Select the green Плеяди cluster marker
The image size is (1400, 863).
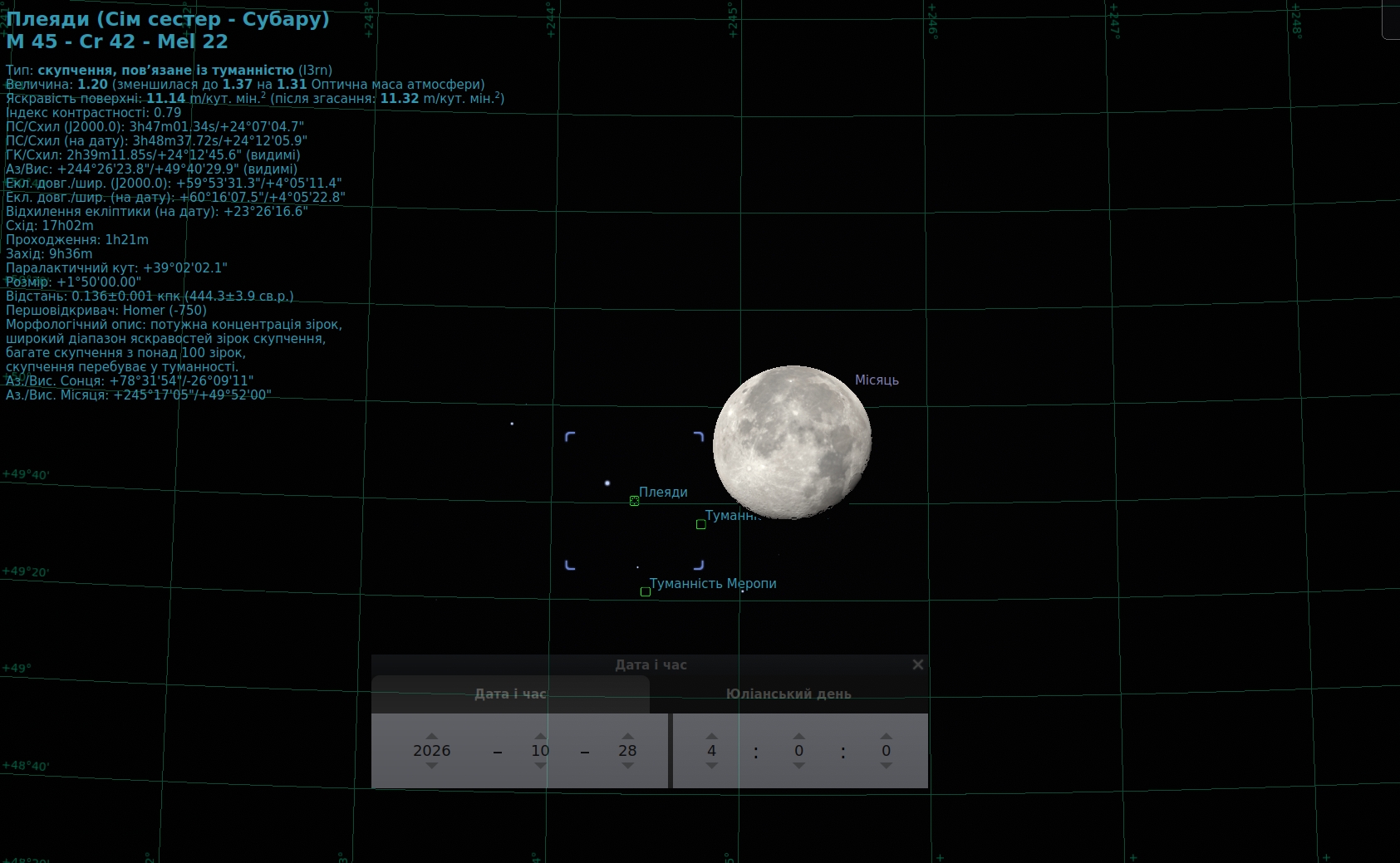click(634, 501)
